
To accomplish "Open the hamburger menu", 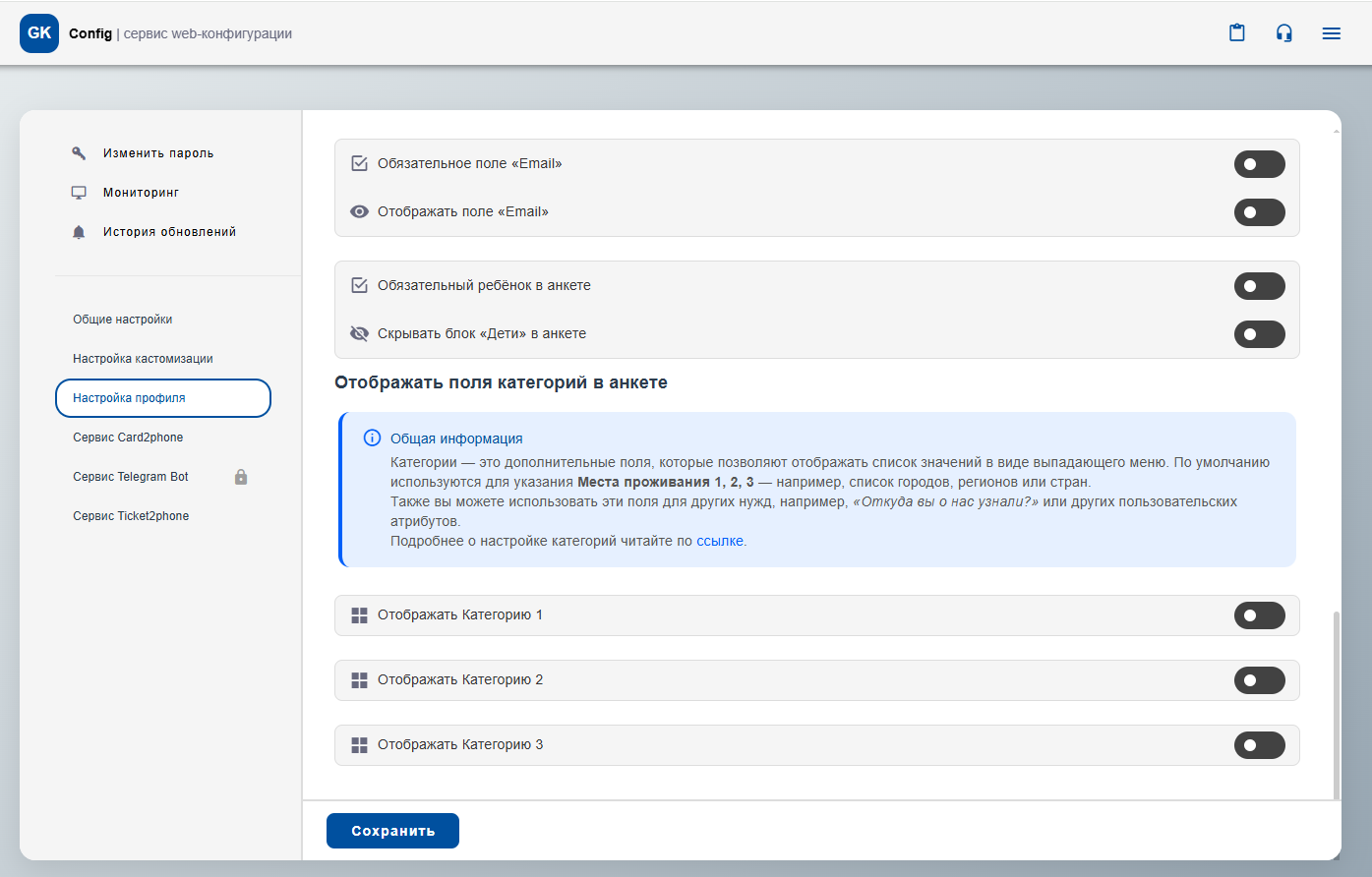I will (1332, 33).
